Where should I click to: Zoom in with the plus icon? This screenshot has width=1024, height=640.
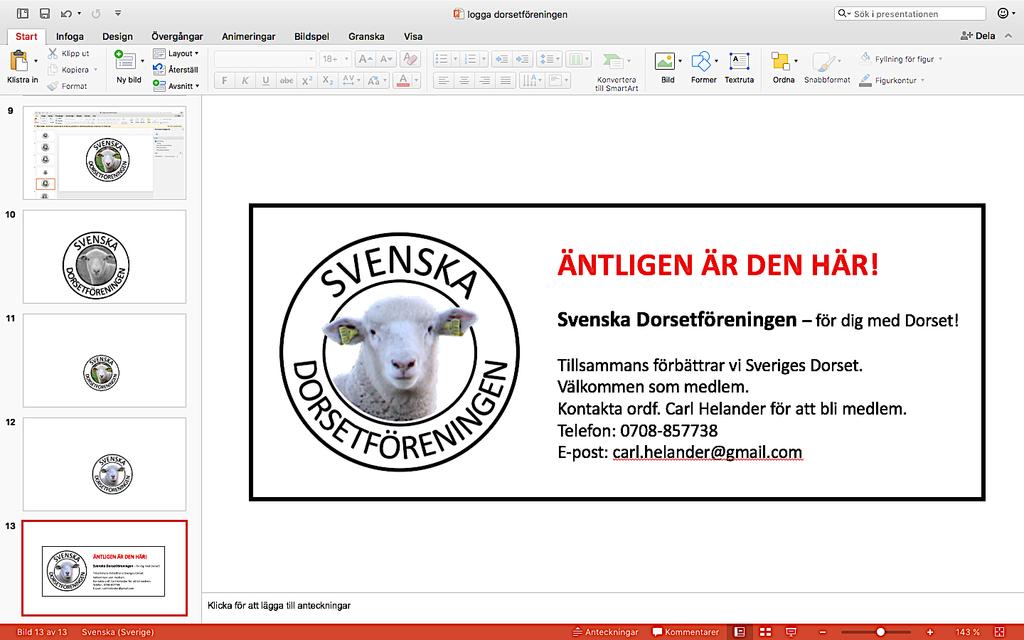930,632
